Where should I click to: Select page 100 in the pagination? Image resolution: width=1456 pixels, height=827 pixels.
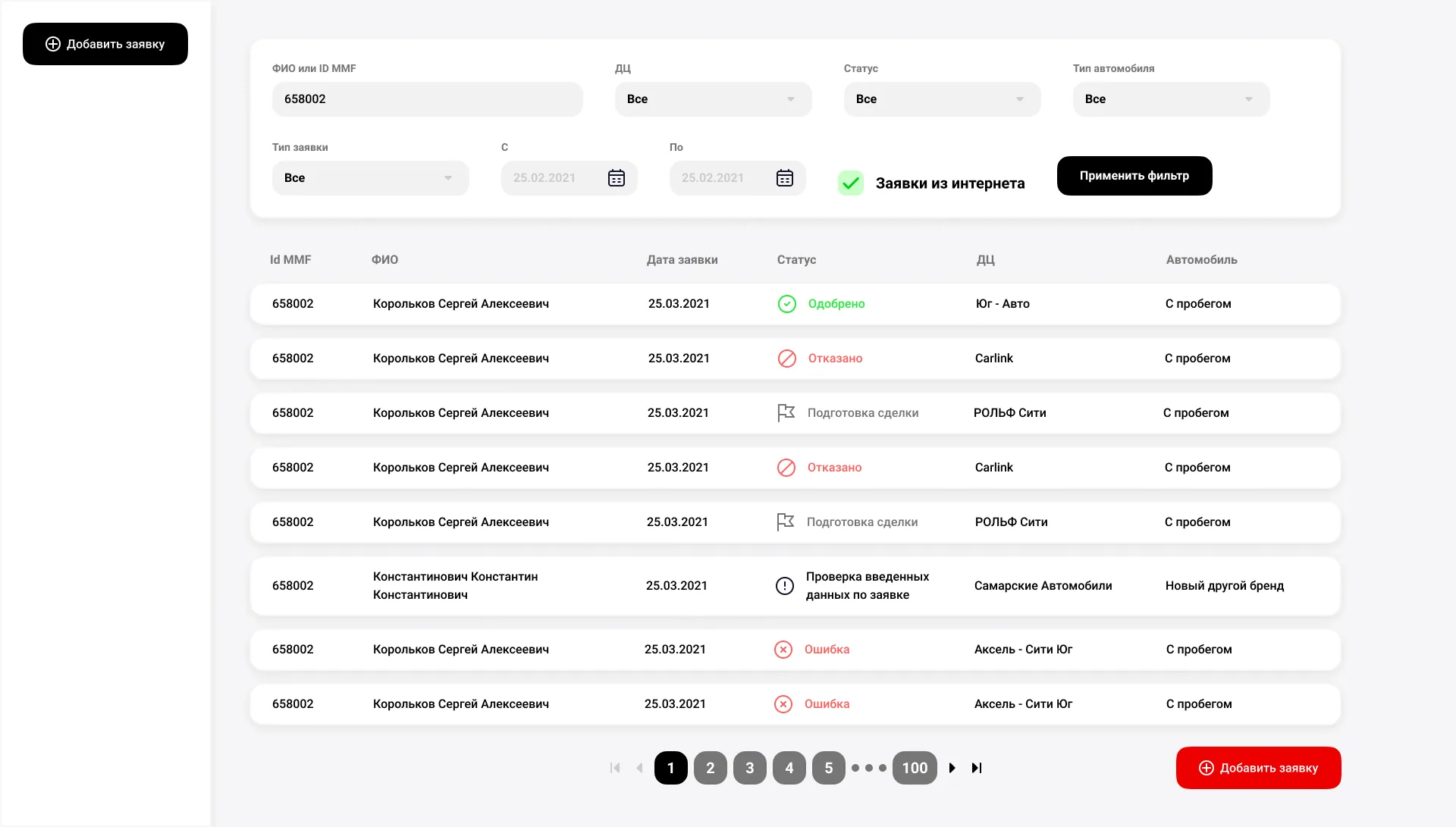point(915,768)
